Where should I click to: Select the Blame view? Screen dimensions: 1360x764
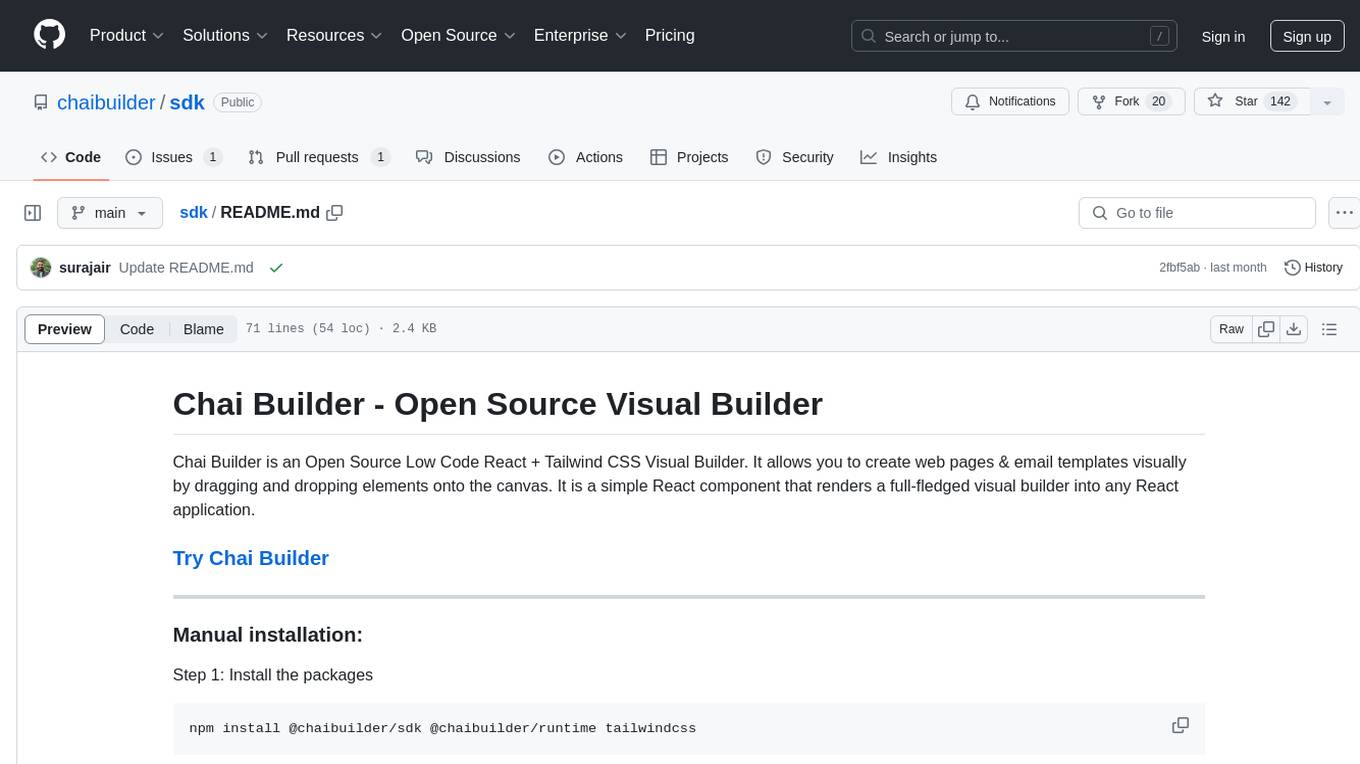[203, 329]
